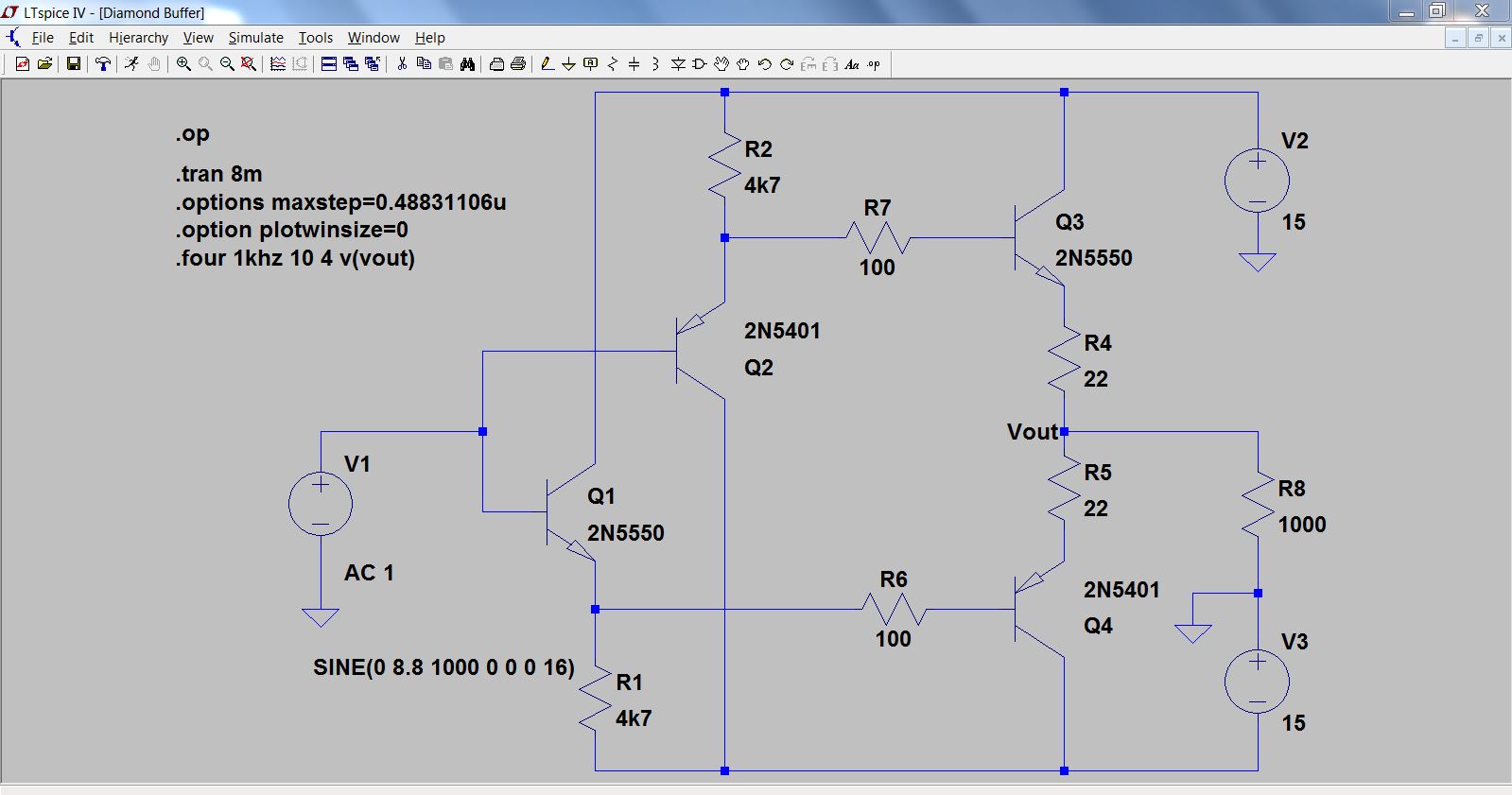
Task: Open the Window menu
Action: tap(374, 38)
